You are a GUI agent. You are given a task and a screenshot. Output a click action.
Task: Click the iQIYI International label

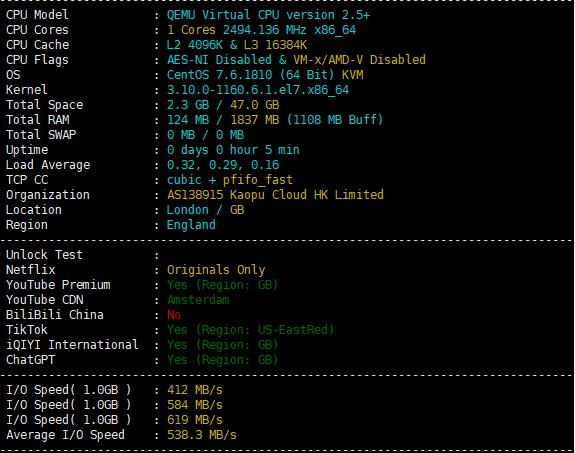pyautogui.click(x=72, y=345)
